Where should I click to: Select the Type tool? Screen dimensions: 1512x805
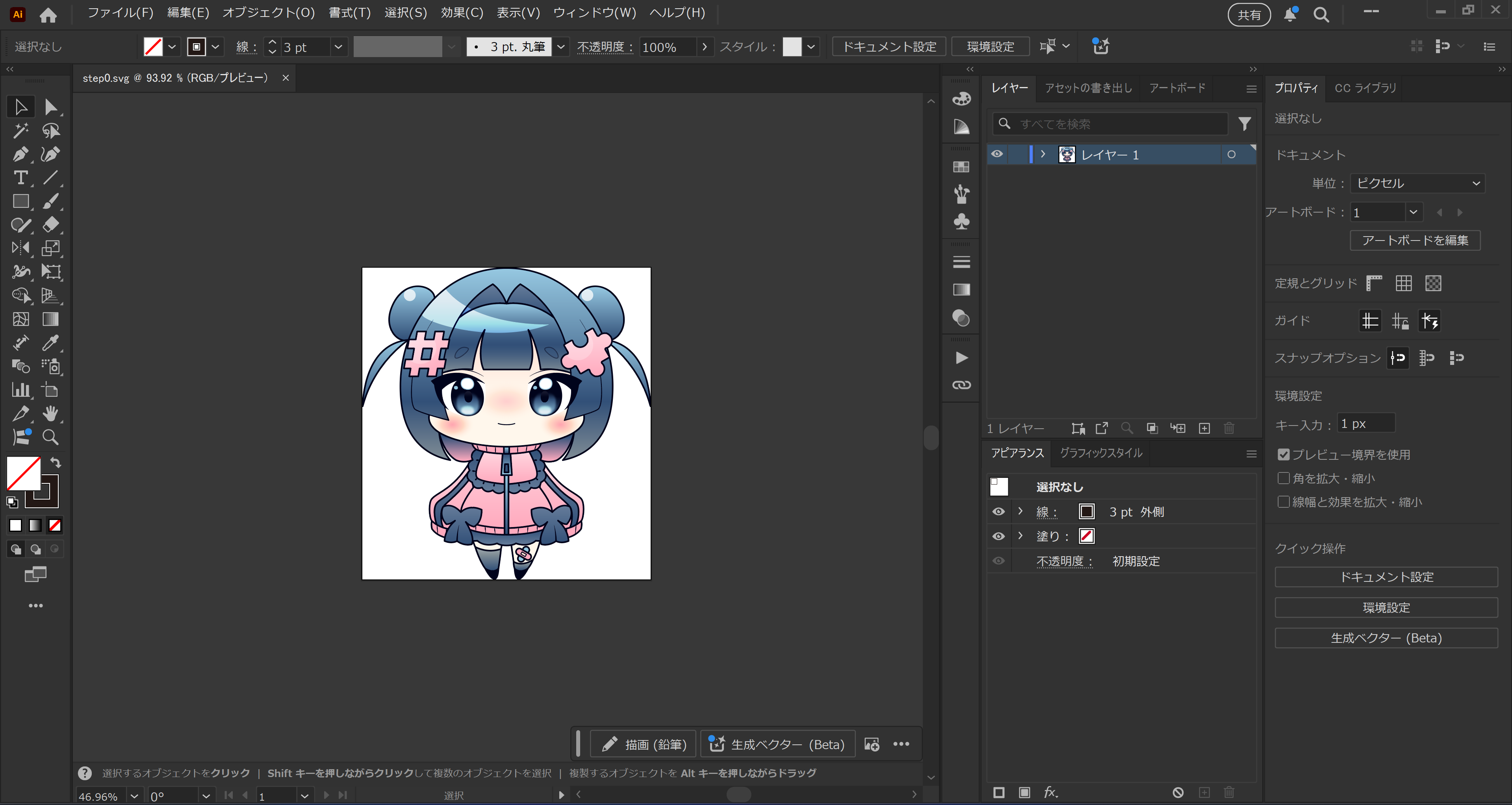[20, 178]
